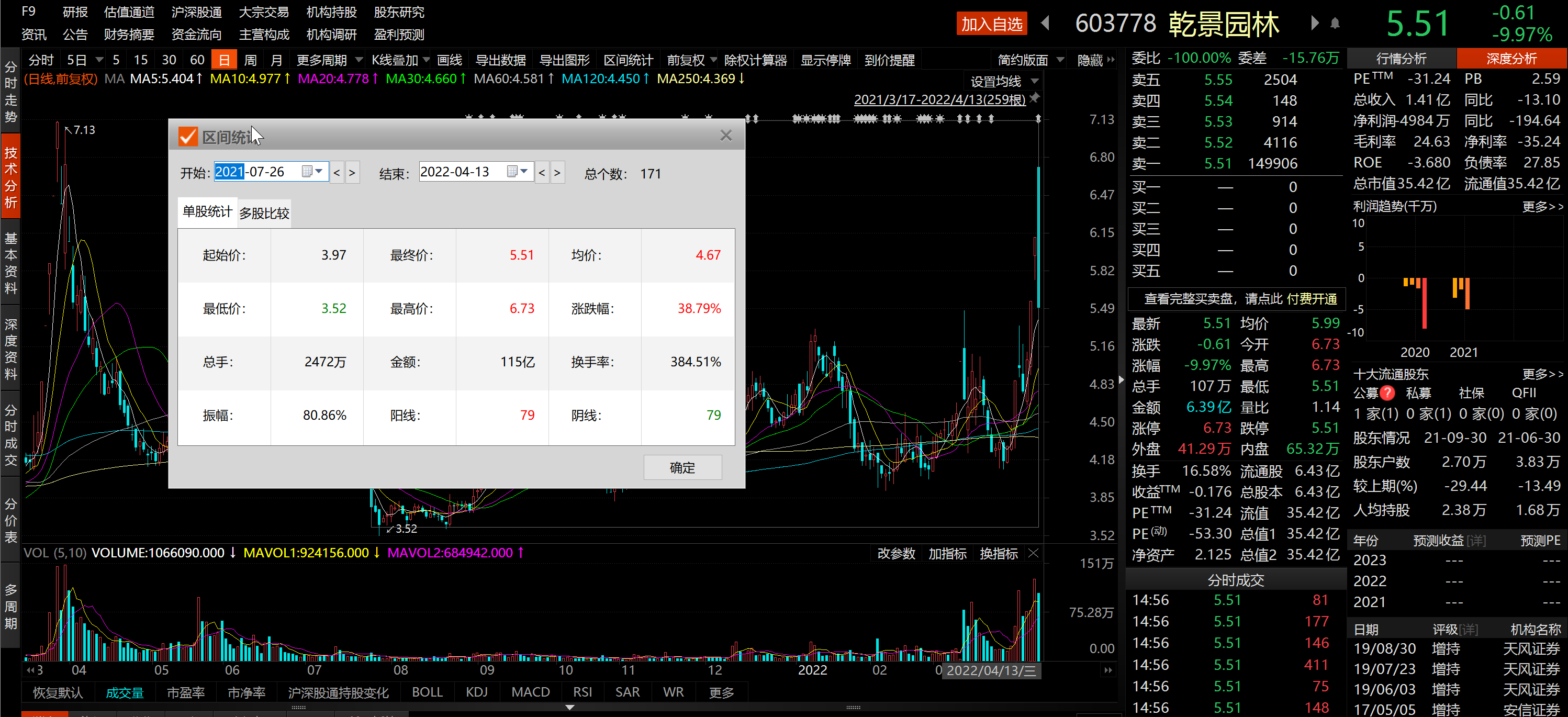Click the pin icon next to date range
This screenshot has height=717, width=1568.
click(1035, 98)
